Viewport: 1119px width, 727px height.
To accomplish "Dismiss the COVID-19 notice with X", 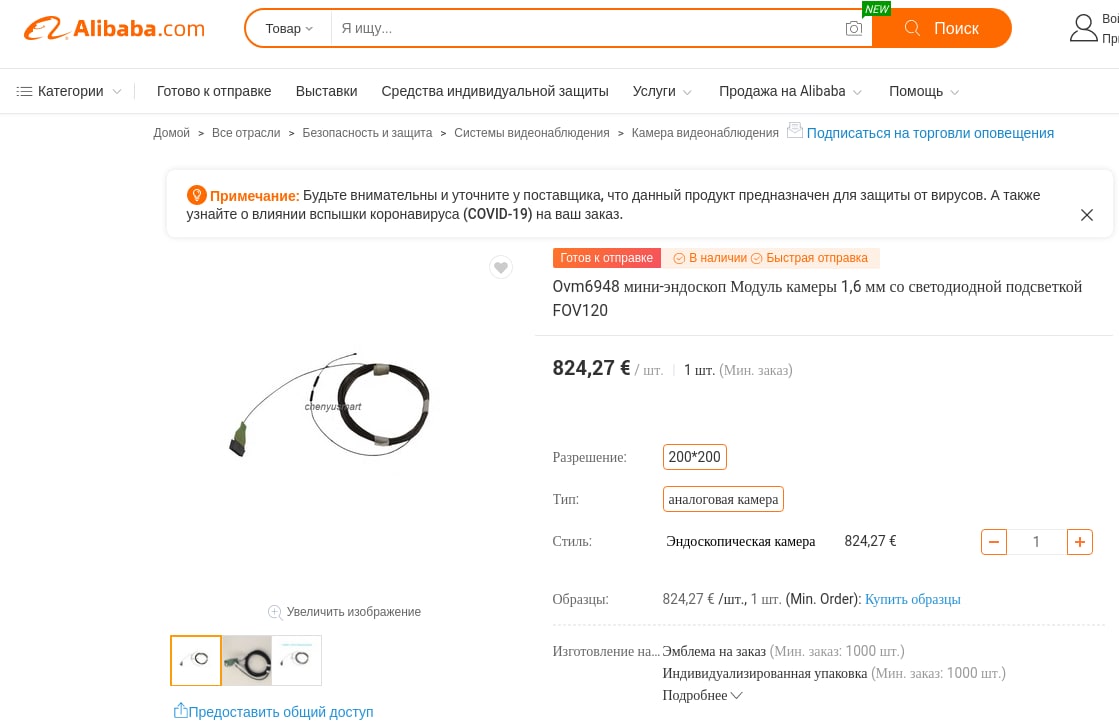I will 1086,215.
